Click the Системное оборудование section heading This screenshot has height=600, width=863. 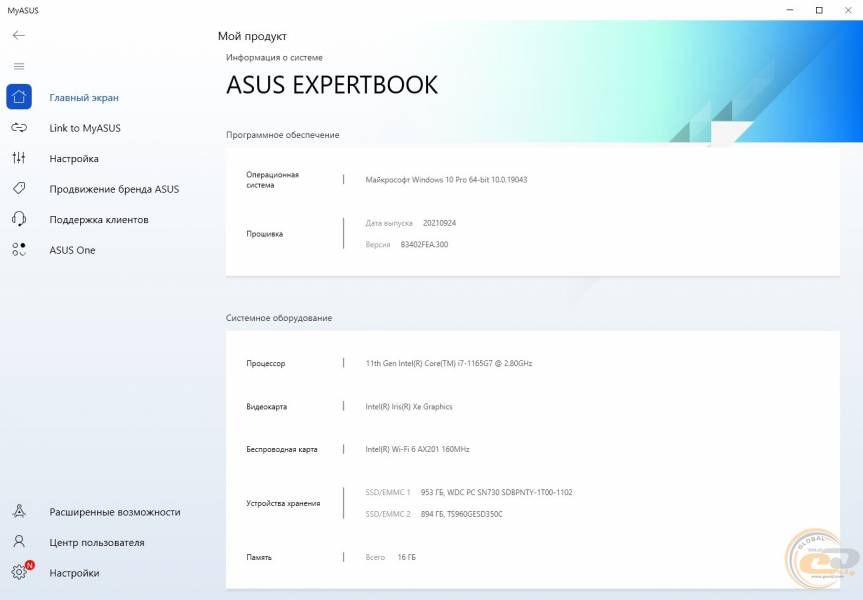click(279, 318)
